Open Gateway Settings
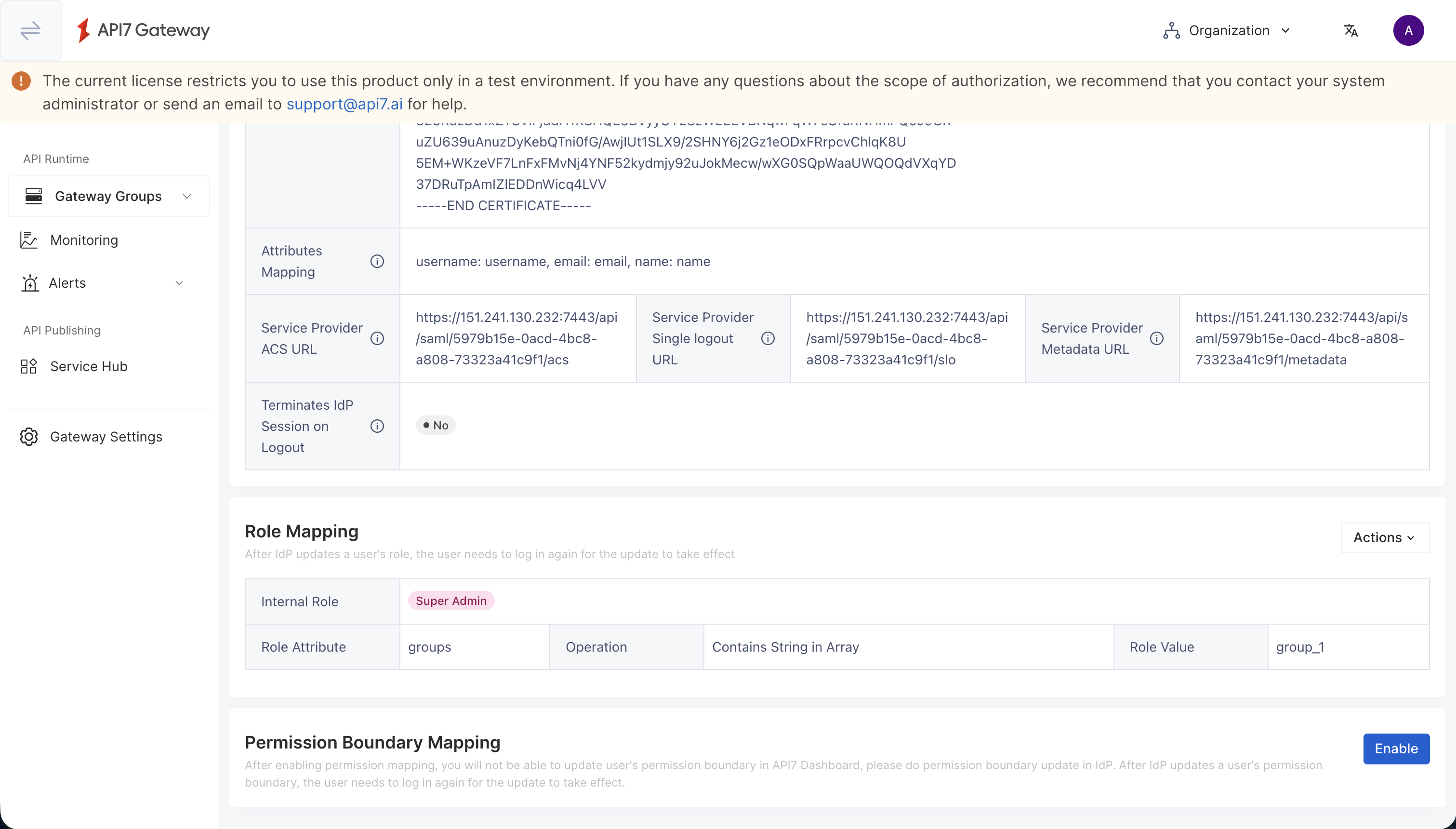The height and width of the screenshot is (829, 1456). point(106,436)
